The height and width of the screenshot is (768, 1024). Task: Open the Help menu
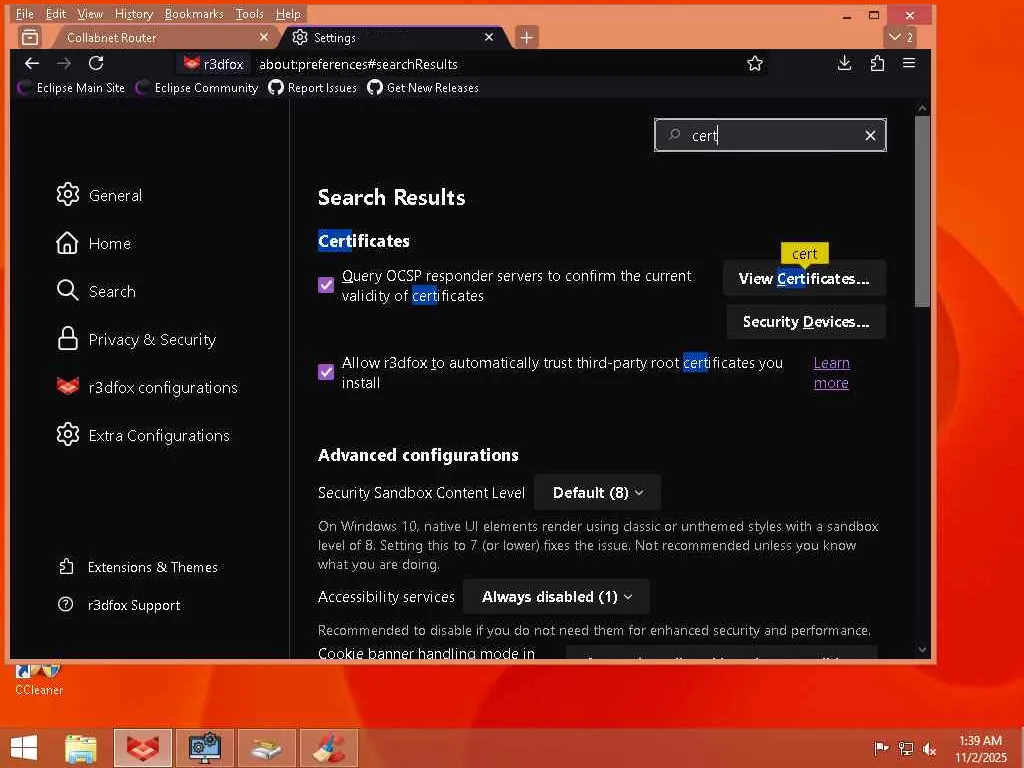point(288,14)
